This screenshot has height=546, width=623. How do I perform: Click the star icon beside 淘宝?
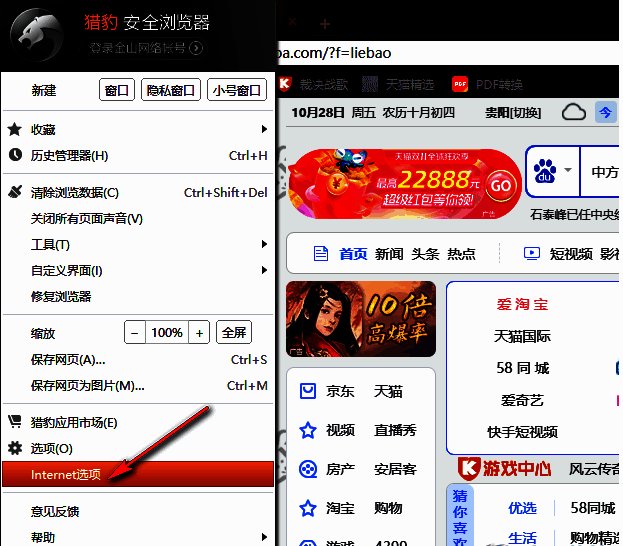308,508
